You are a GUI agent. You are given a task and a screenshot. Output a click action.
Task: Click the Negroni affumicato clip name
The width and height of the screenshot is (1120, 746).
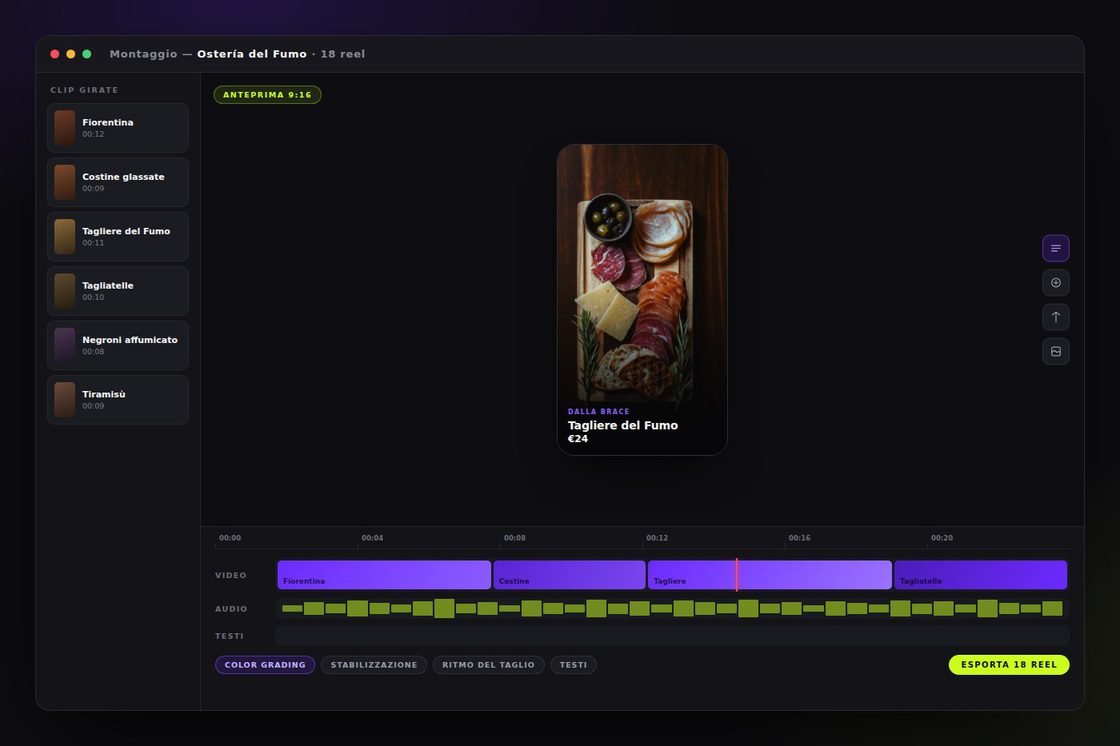click(130, 339)
